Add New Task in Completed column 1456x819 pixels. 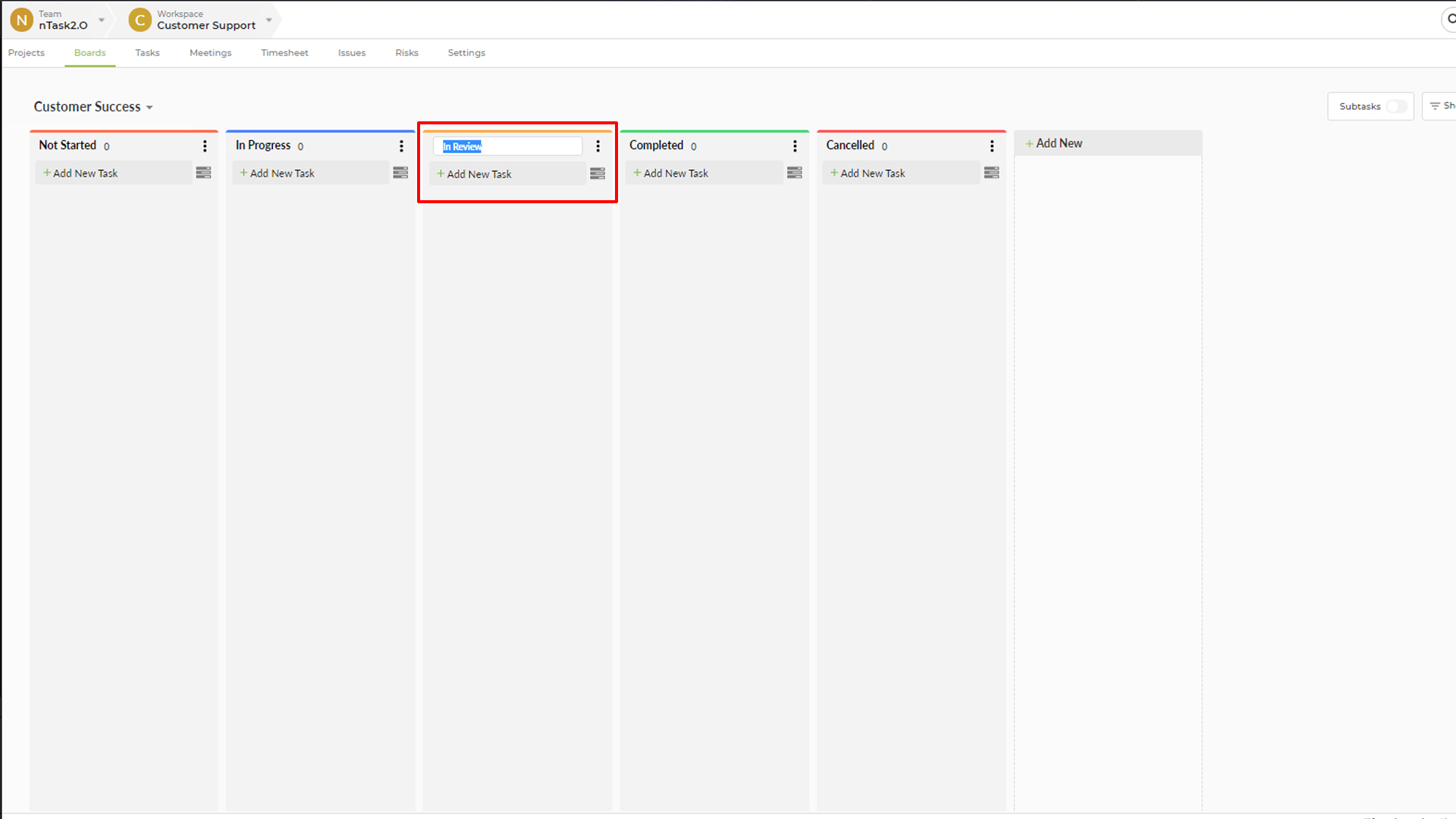676,174
